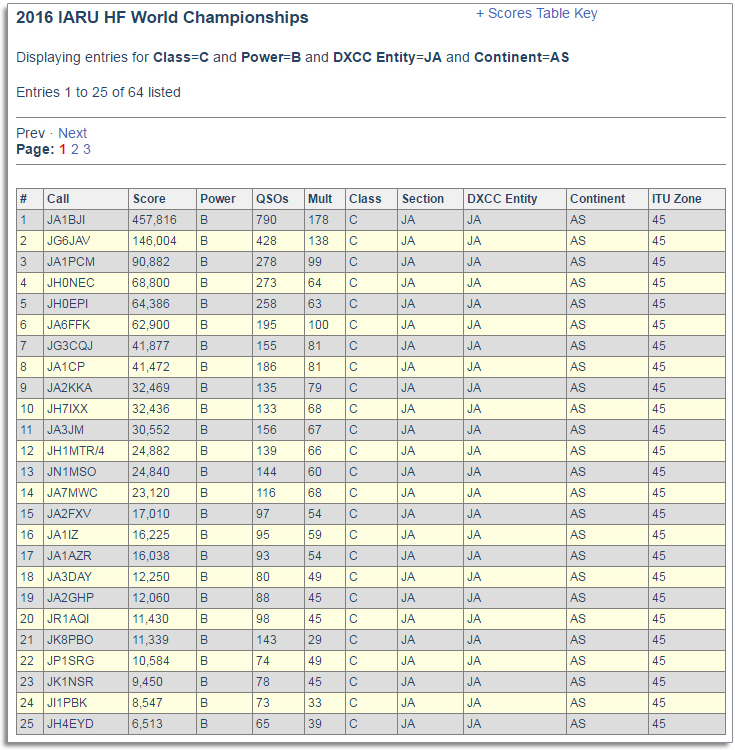Click the ITU Zone column header

[x=677, y=199]
